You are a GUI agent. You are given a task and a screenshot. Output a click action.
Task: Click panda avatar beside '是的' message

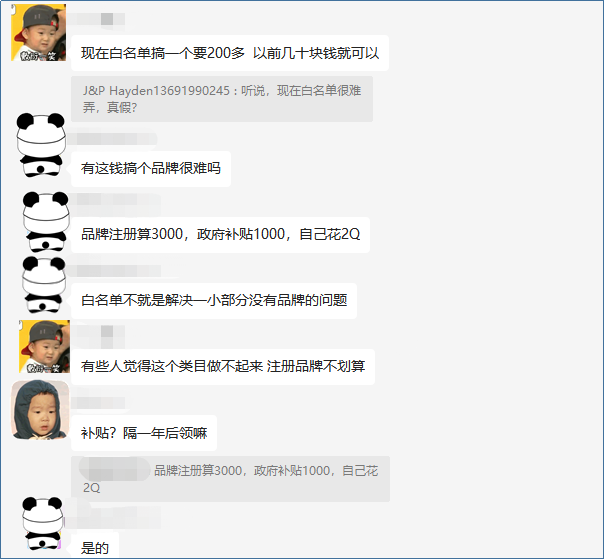(42, 523)
